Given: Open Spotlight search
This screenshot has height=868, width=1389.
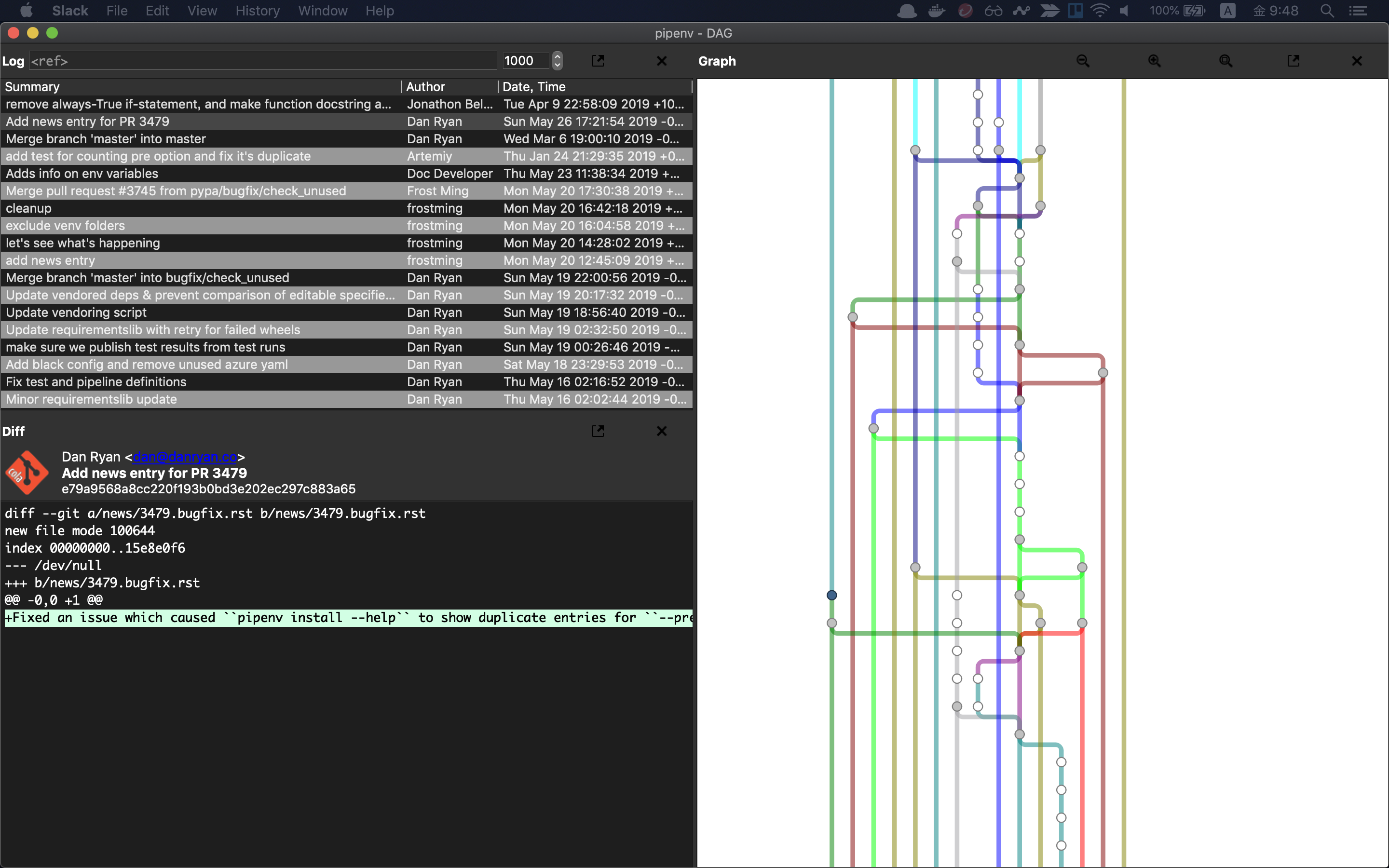Looking at the screenshot, I should 1326,11.
